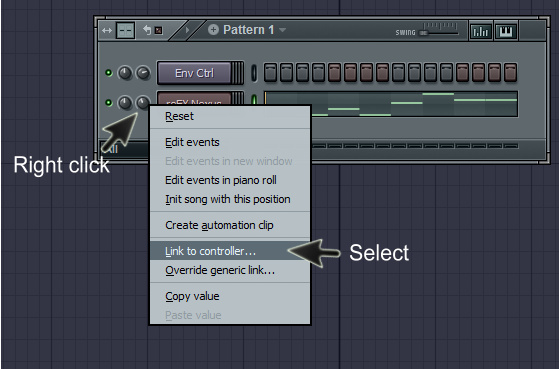Toggle step 8 of the Env Ctrl row

point(383,72)
